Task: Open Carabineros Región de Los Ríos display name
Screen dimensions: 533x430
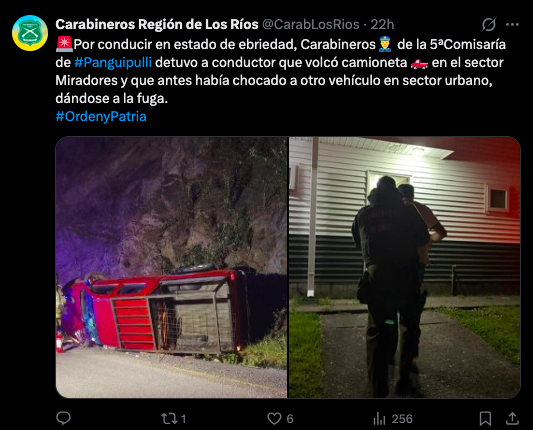Action: 157,24
